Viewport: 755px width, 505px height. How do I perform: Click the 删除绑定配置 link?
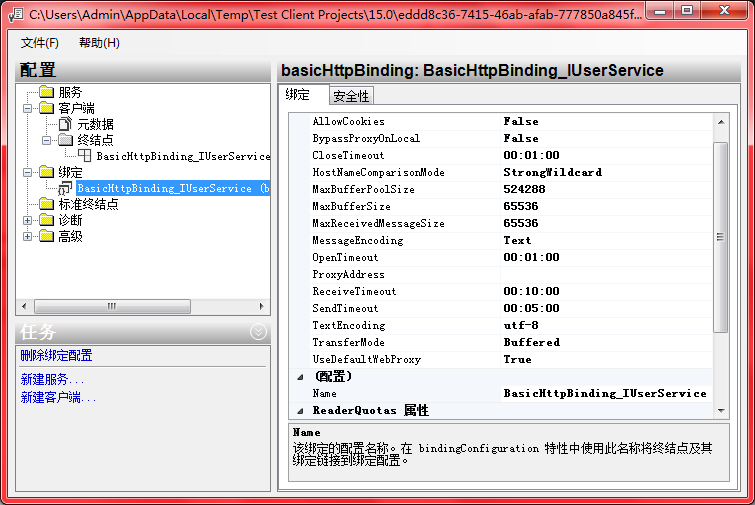tap(56, 356)
